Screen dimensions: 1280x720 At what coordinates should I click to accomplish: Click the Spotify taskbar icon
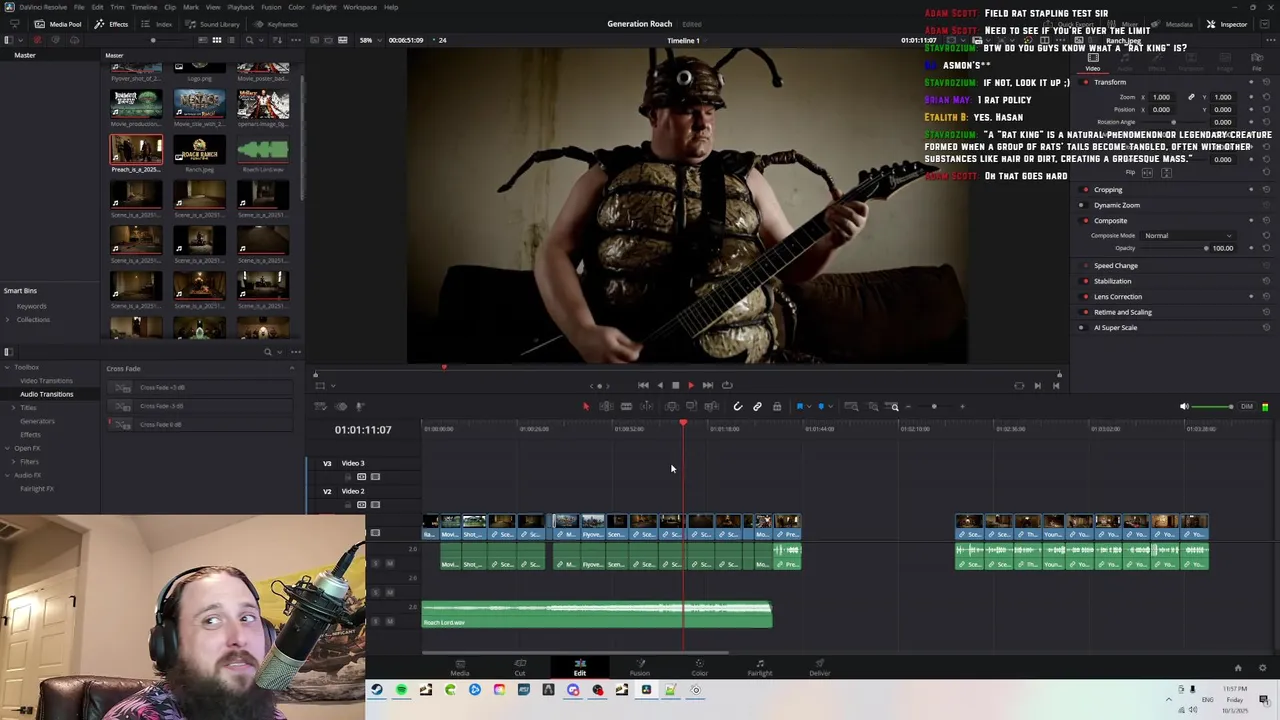click(x=401, y=690)
